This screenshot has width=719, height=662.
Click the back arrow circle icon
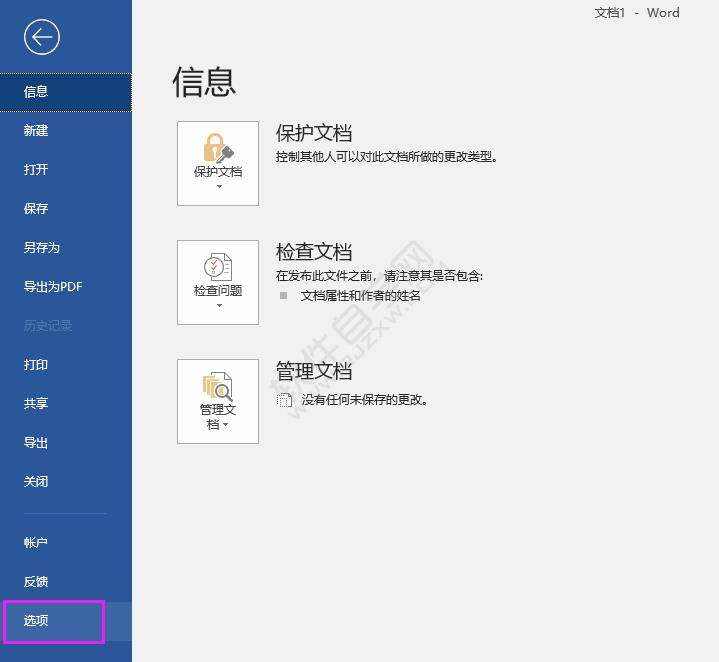42,37
